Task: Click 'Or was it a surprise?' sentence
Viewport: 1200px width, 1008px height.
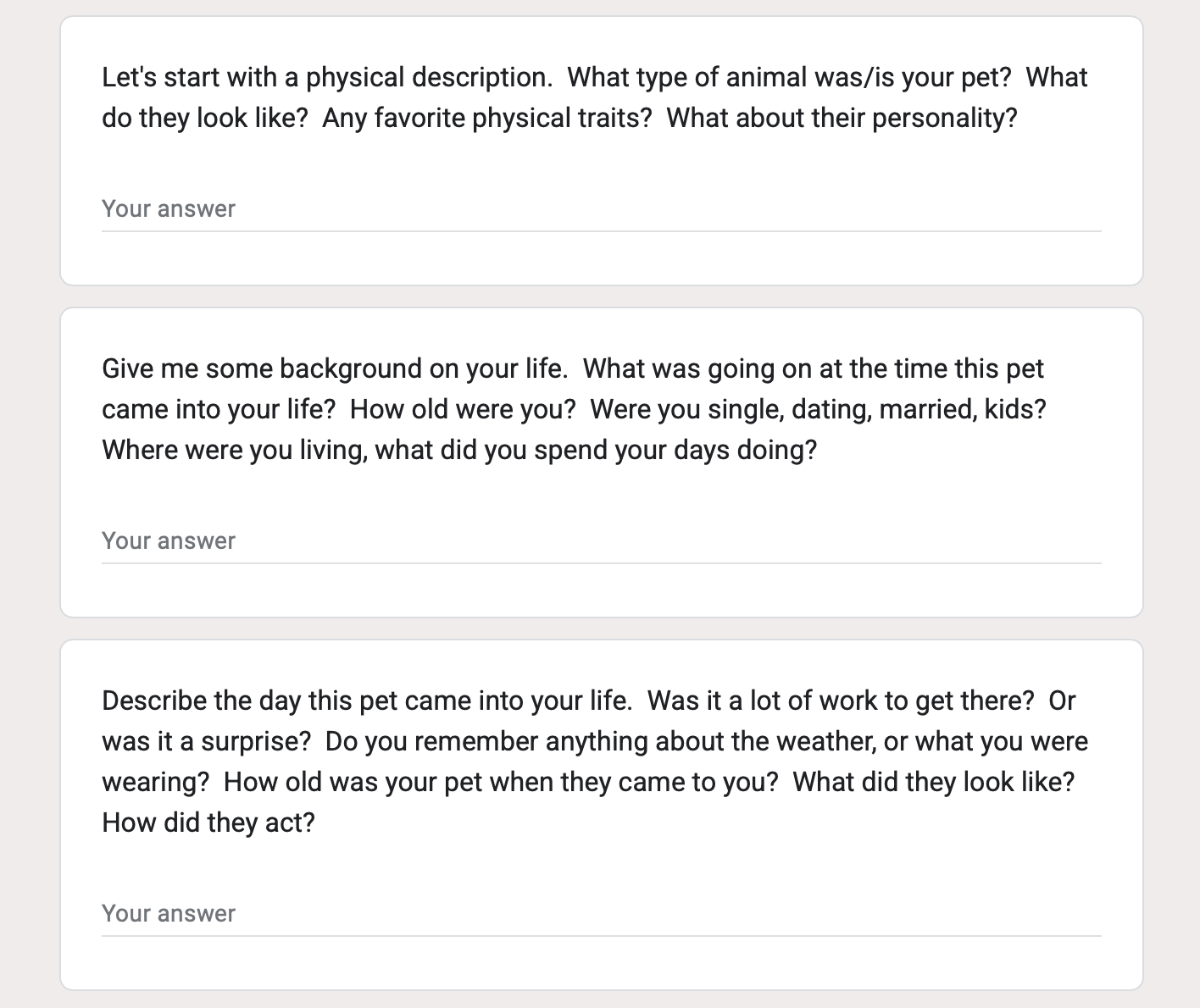Action: click(207, 742)
